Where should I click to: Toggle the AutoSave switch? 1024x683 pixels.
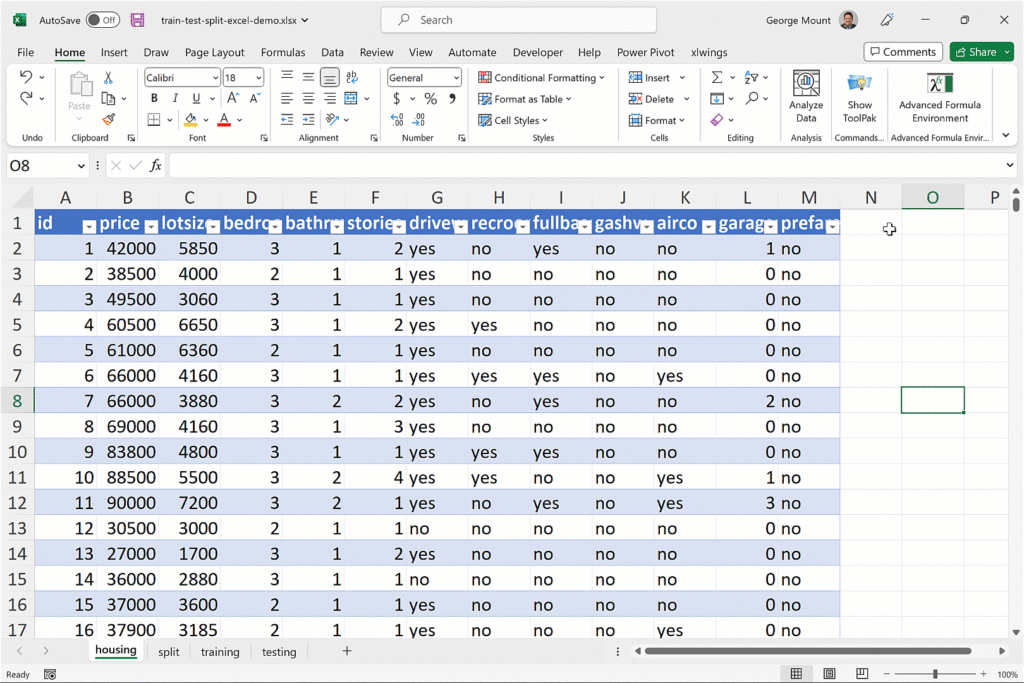(x=102, y=20)
